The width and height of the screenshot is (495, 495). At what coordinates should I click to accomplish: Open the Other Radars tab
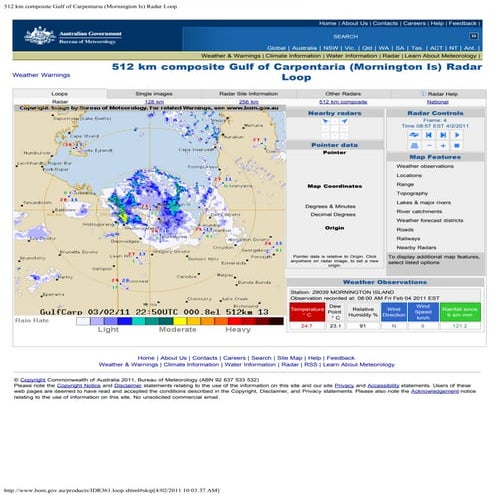343,94
